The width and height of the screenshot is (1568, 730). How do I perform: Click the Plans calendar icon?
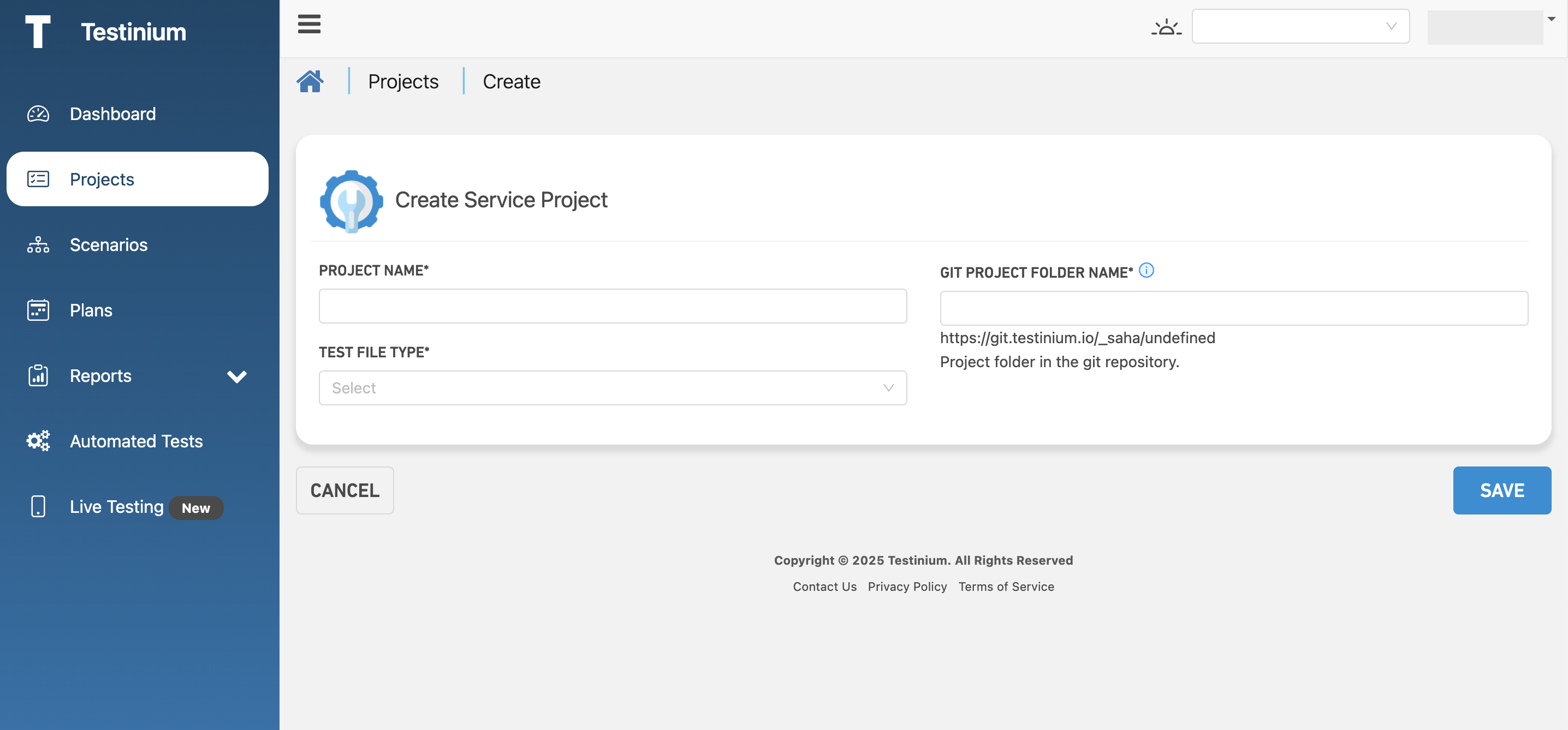38,310
